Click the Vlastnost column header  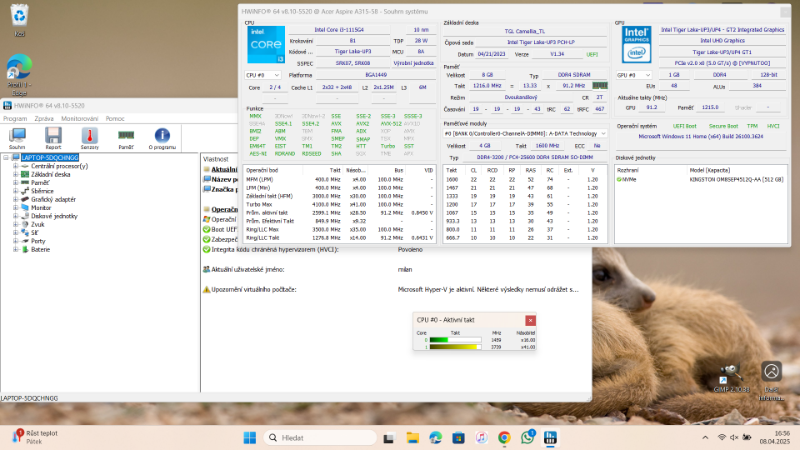pyautogui.click(x=216, y=159)
